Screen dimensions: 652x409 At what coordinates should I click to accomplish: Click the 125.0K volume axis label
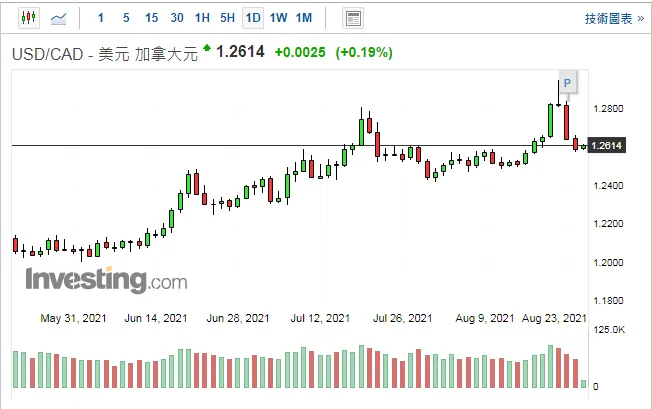609,330
